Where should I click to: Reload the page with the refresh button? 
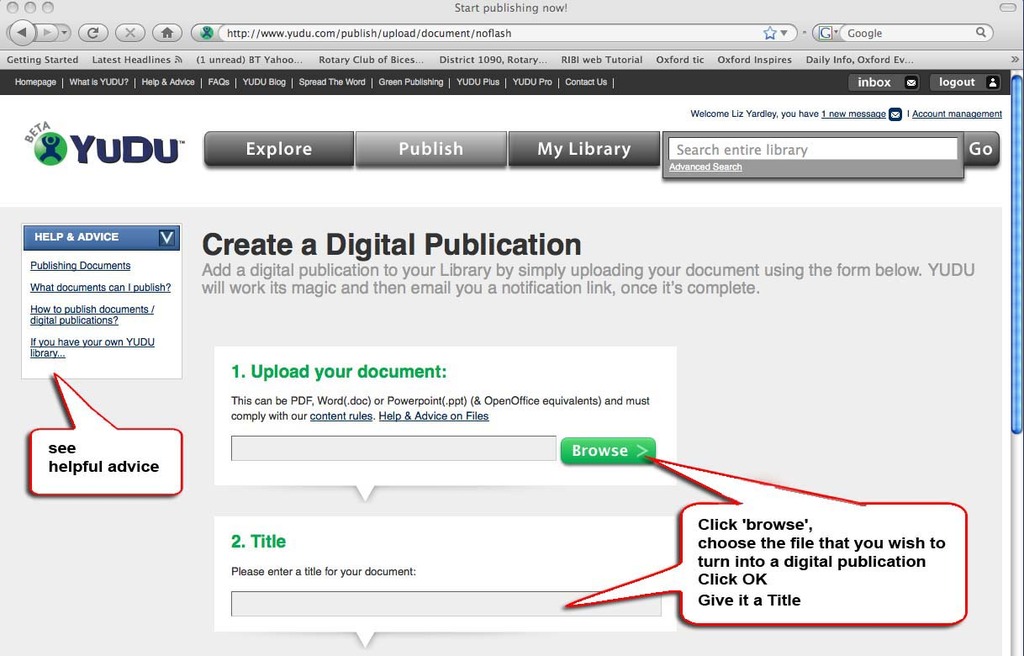pos(93,33)
